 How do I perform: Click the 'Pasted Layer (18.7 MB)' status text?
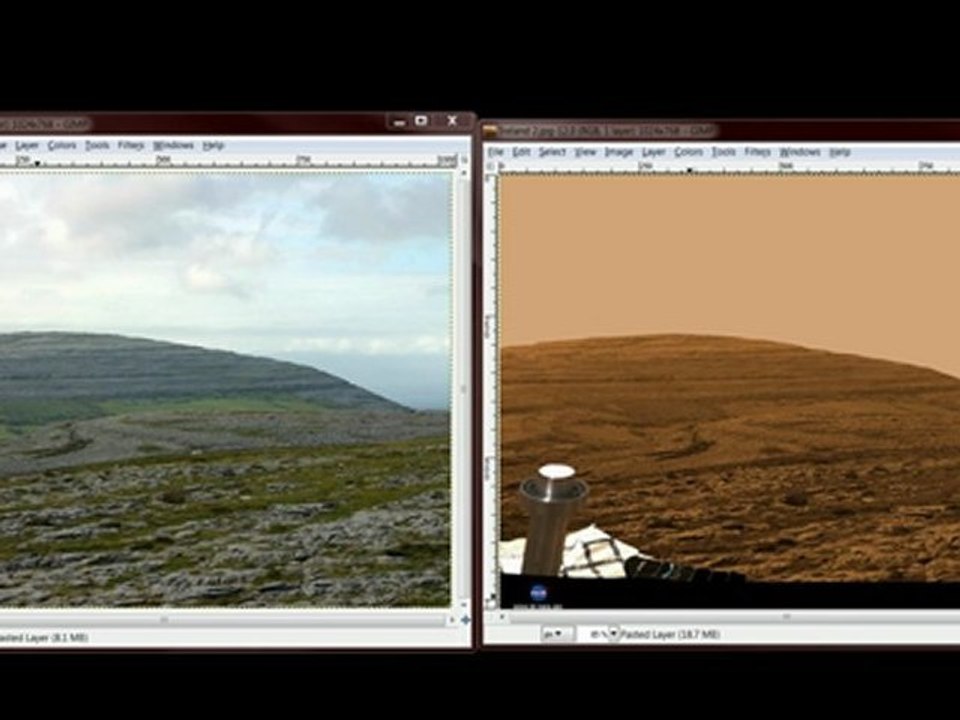670,634
